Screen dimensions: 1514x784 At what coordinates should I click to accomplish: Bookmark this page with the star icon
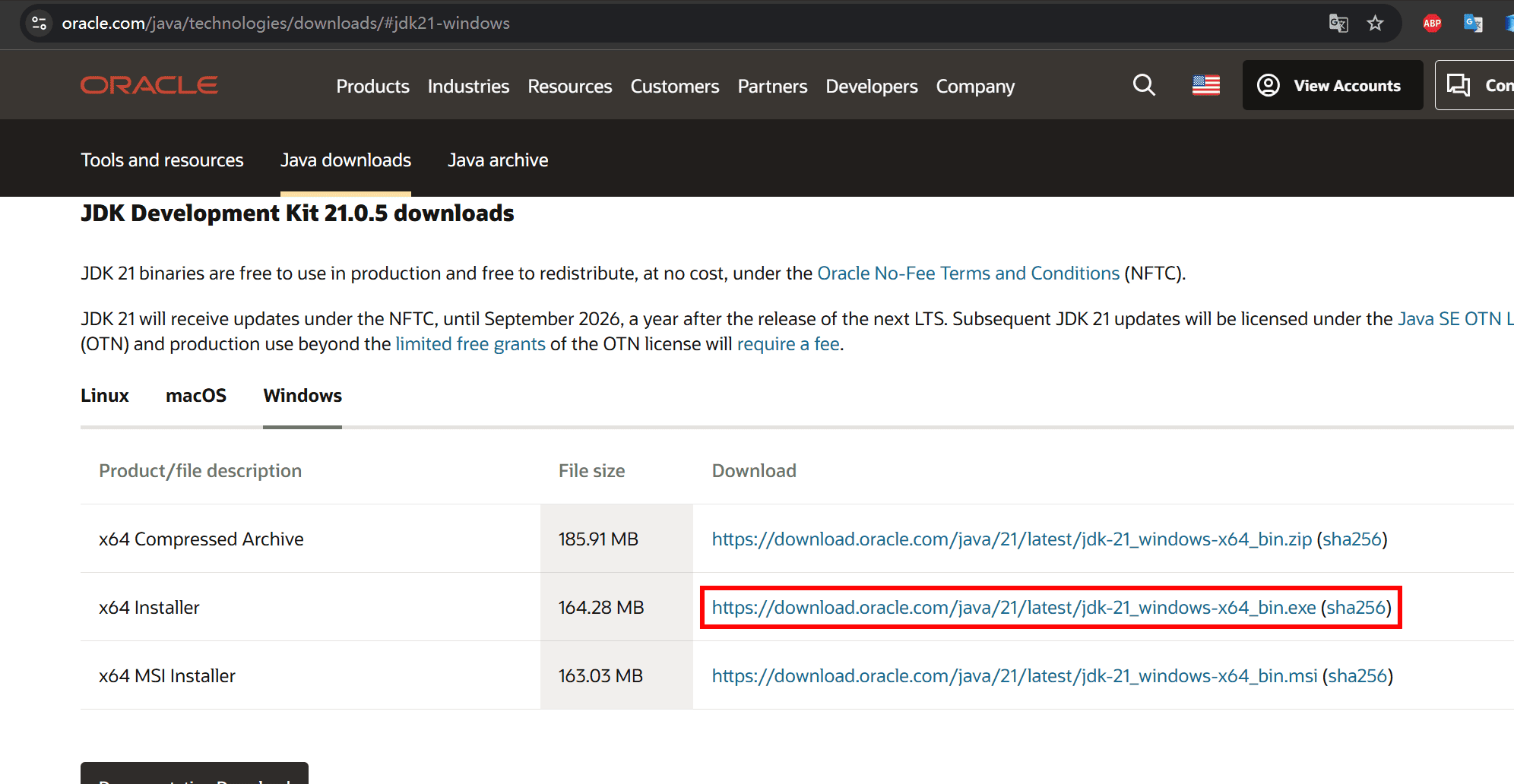pos(1375,24)
